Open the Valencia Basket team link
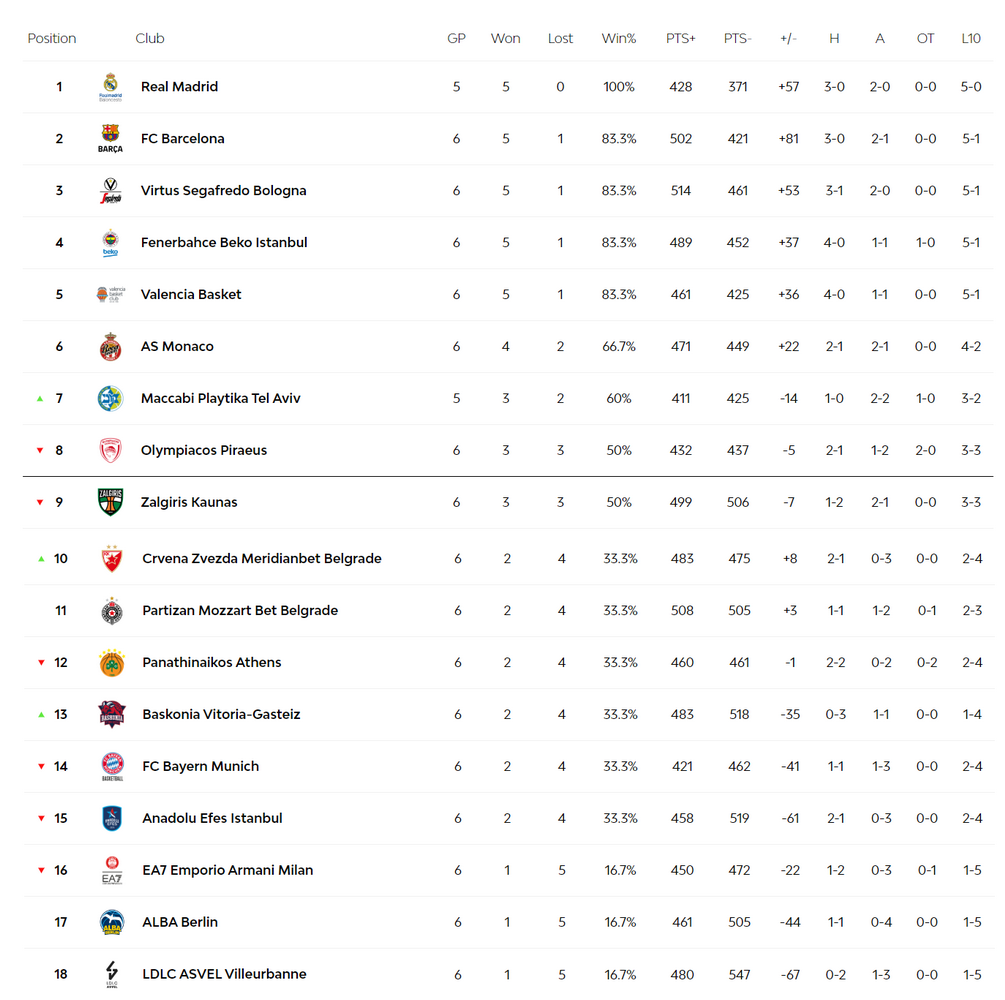This screenshot has height=1000, width=1005. click(191, 294)
